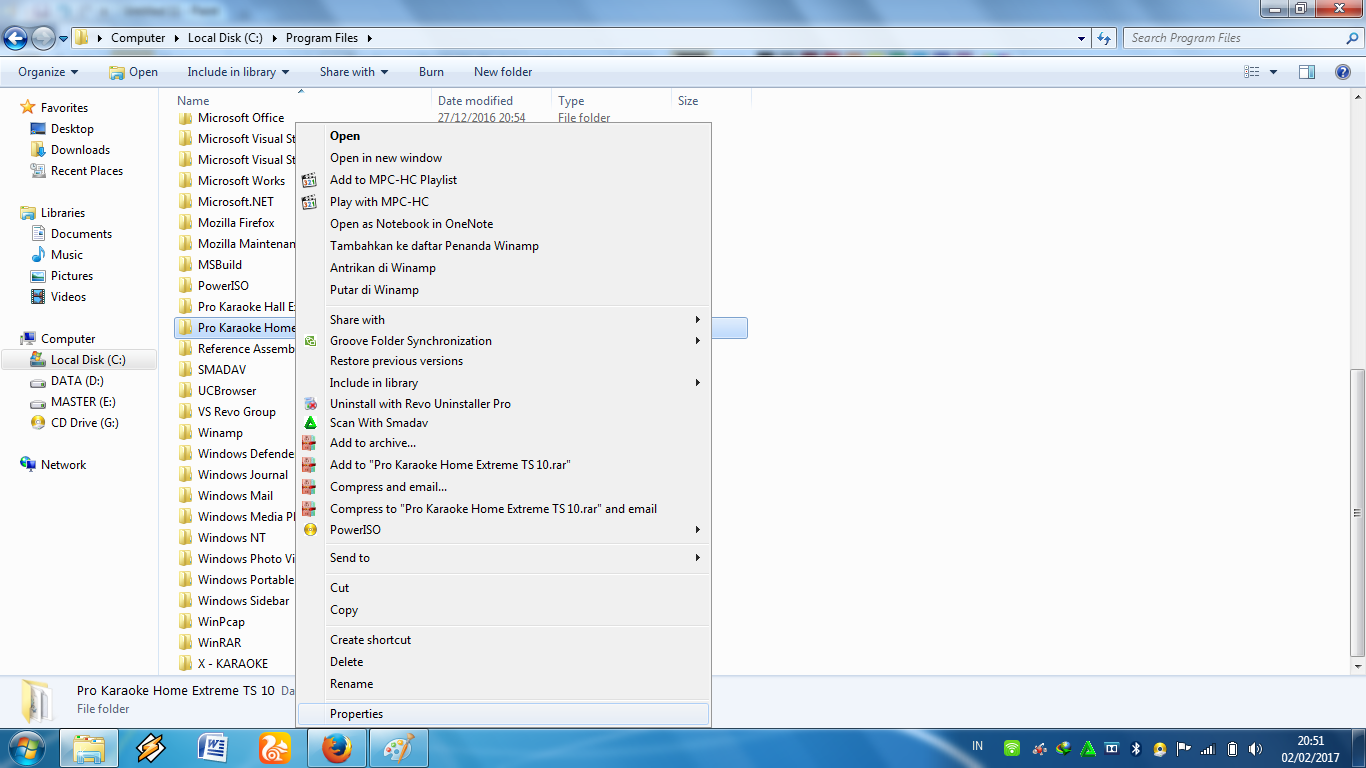The width and height of the screenshot is (1366, 768).
Task: Select Putar di Winamp
Action: [x=503, y=290]
